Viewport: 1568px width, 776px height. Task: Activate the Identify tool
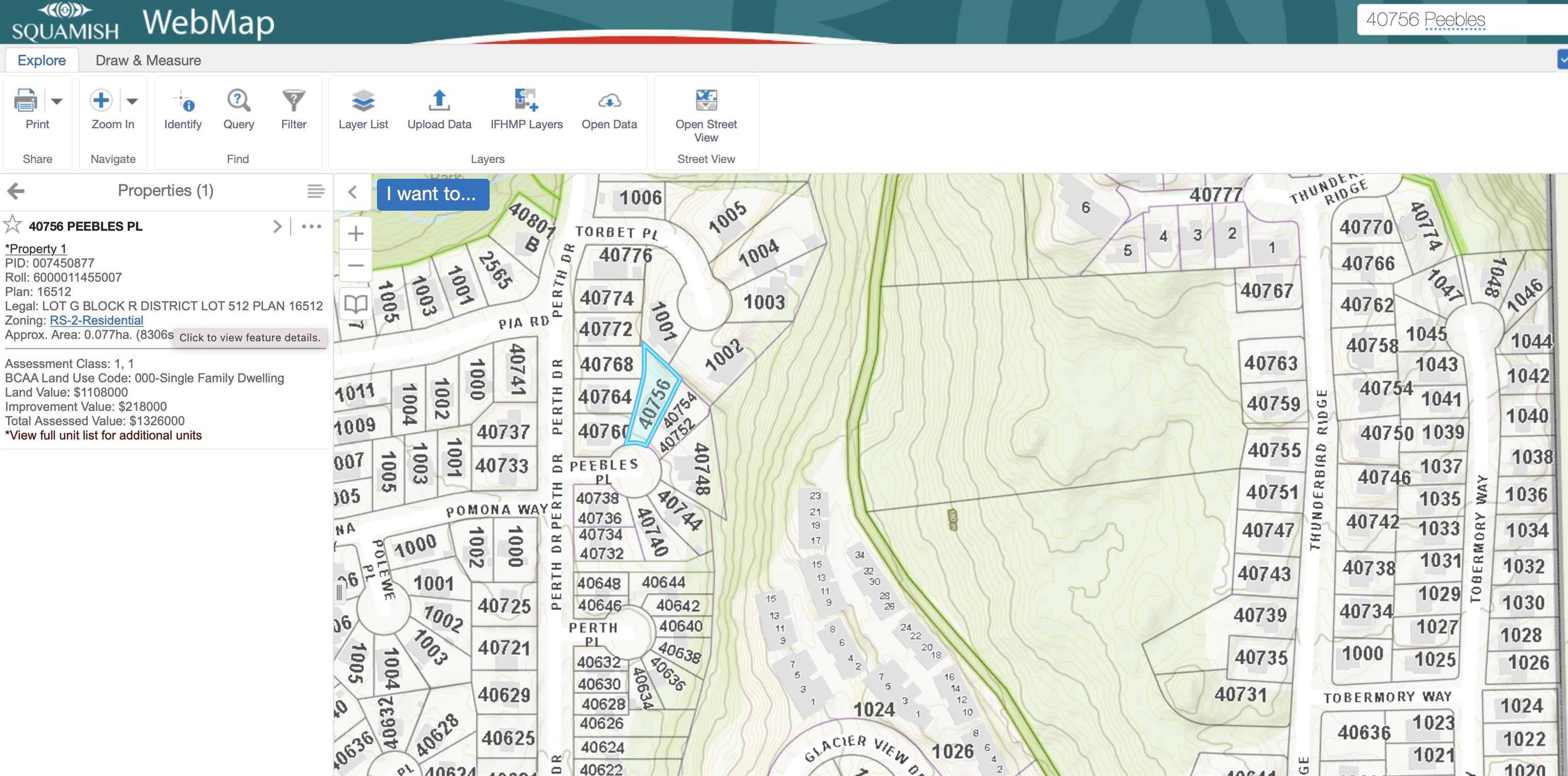coord(183,110)
